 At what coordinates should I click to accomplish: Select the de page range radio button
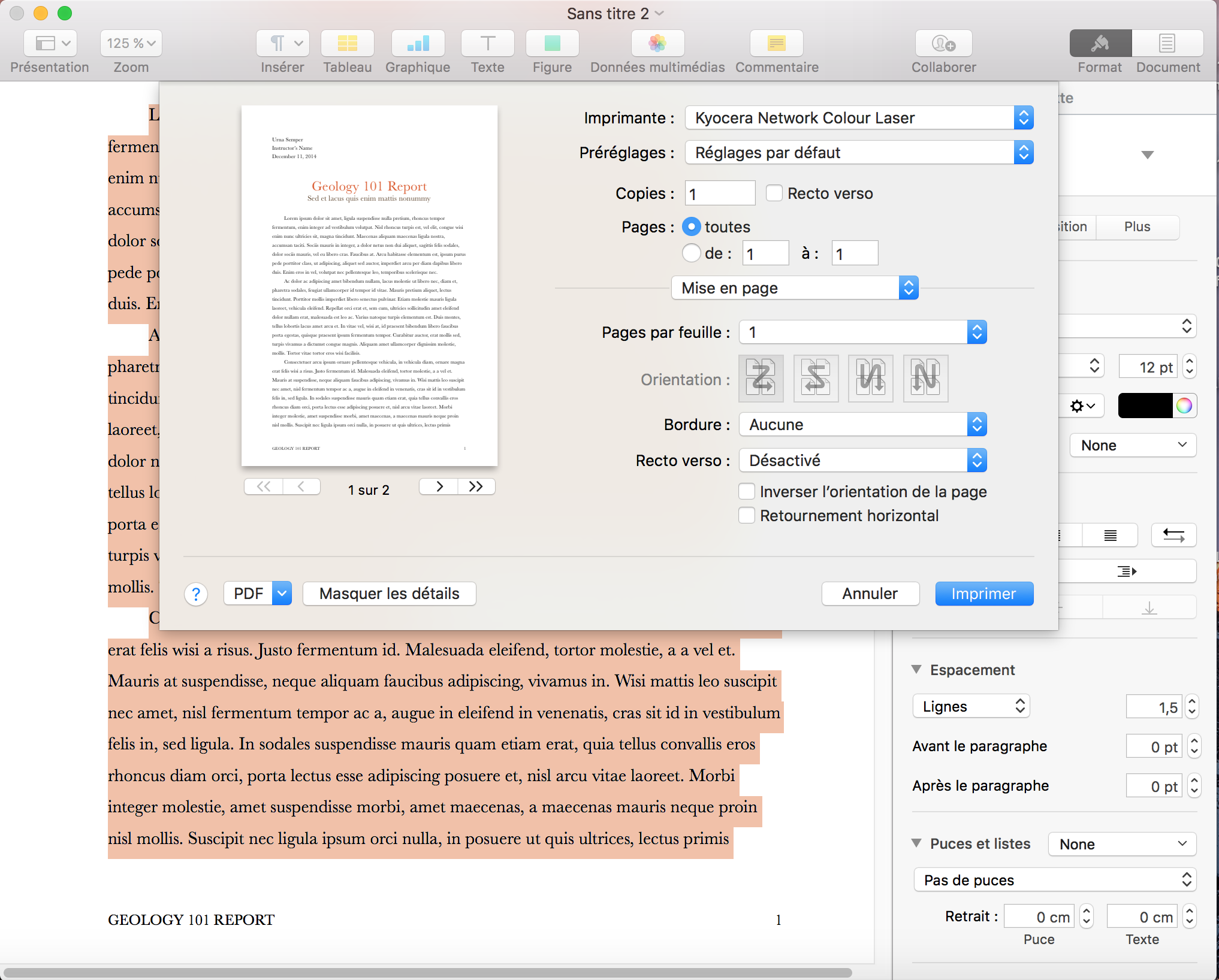coord(692,253)
